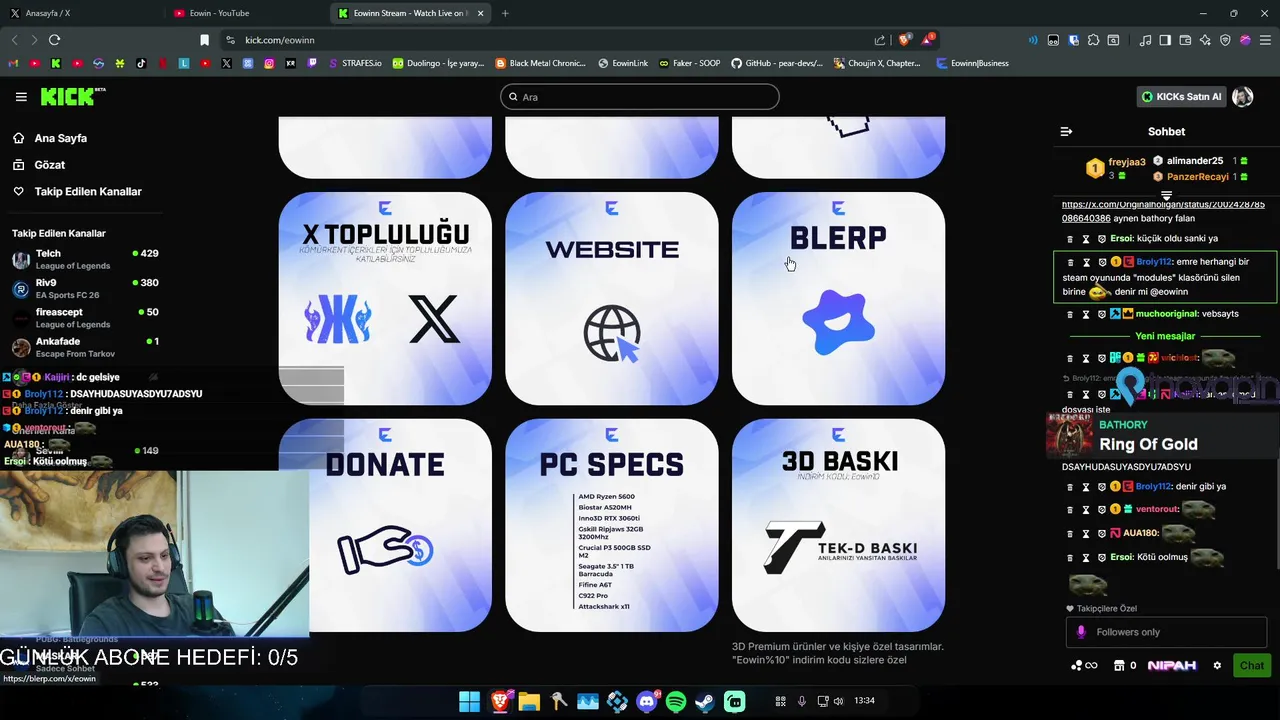Open Brave Shields lion icon
Viewport: 1280px width, 720px height.
tap(904, 40)
